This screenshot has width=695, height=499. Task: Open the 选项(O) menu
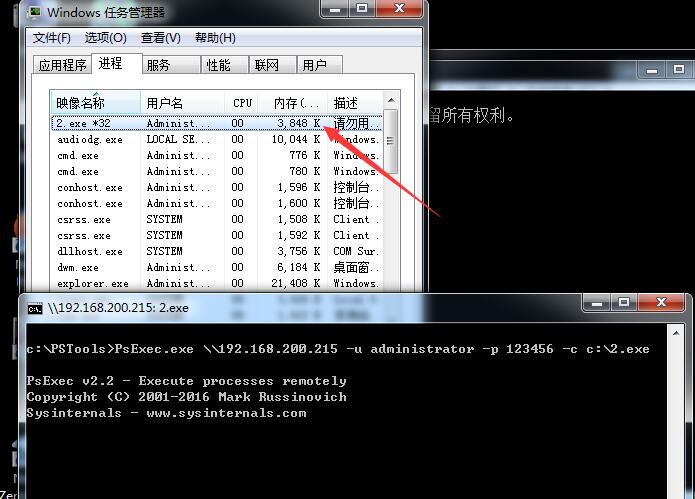[105, 38]
